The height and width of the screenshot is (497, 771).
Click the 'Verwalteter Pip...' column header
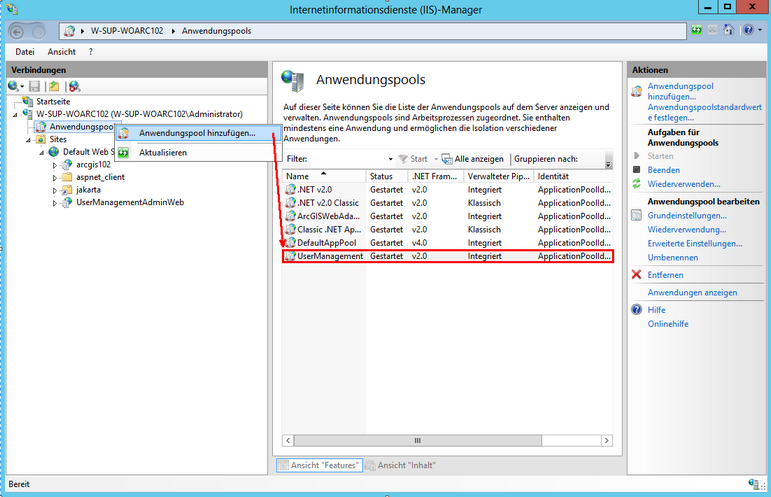point(499,176)
